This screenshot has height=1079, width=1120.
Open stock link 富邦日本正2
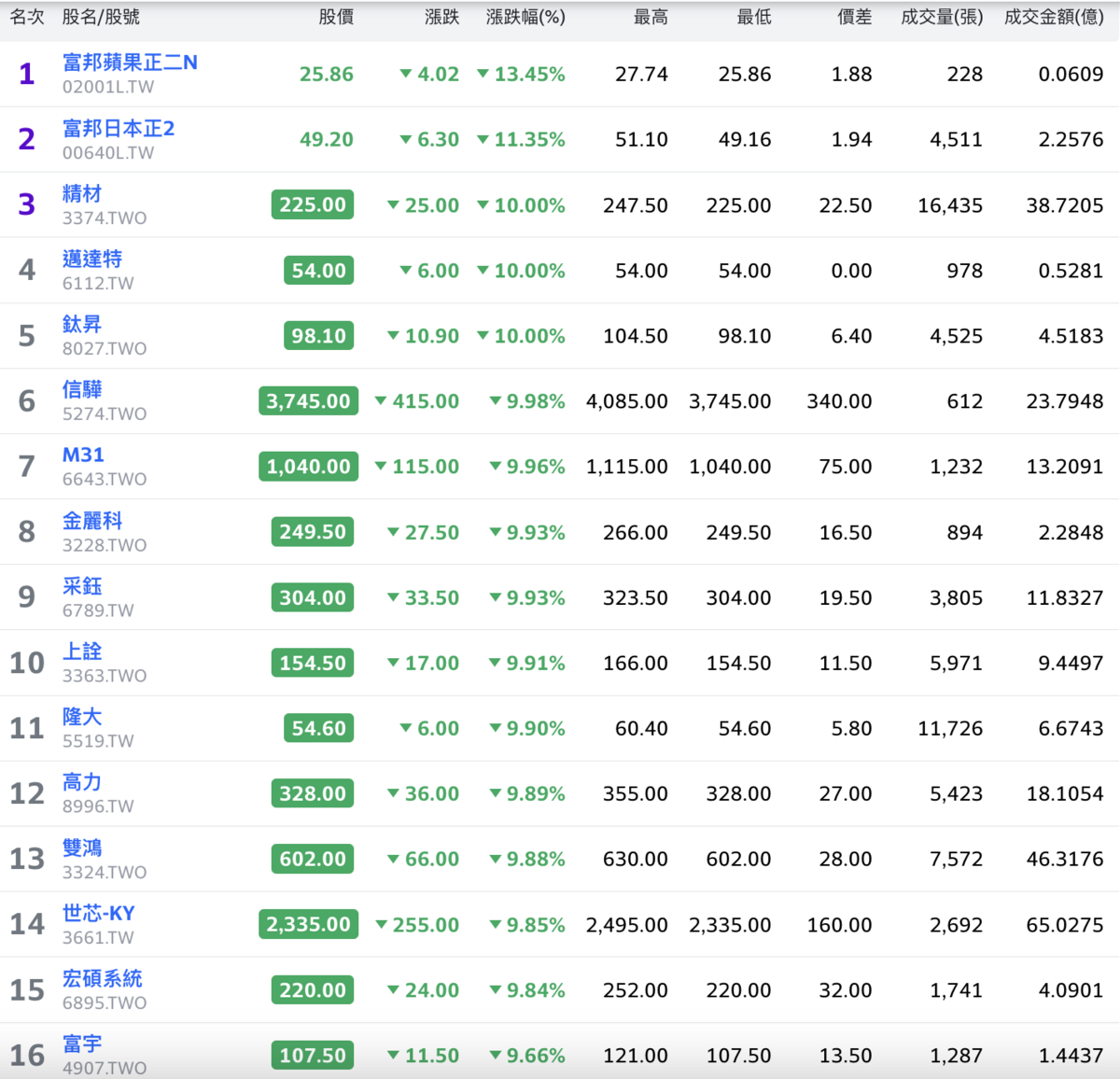[x=119, y=128]
